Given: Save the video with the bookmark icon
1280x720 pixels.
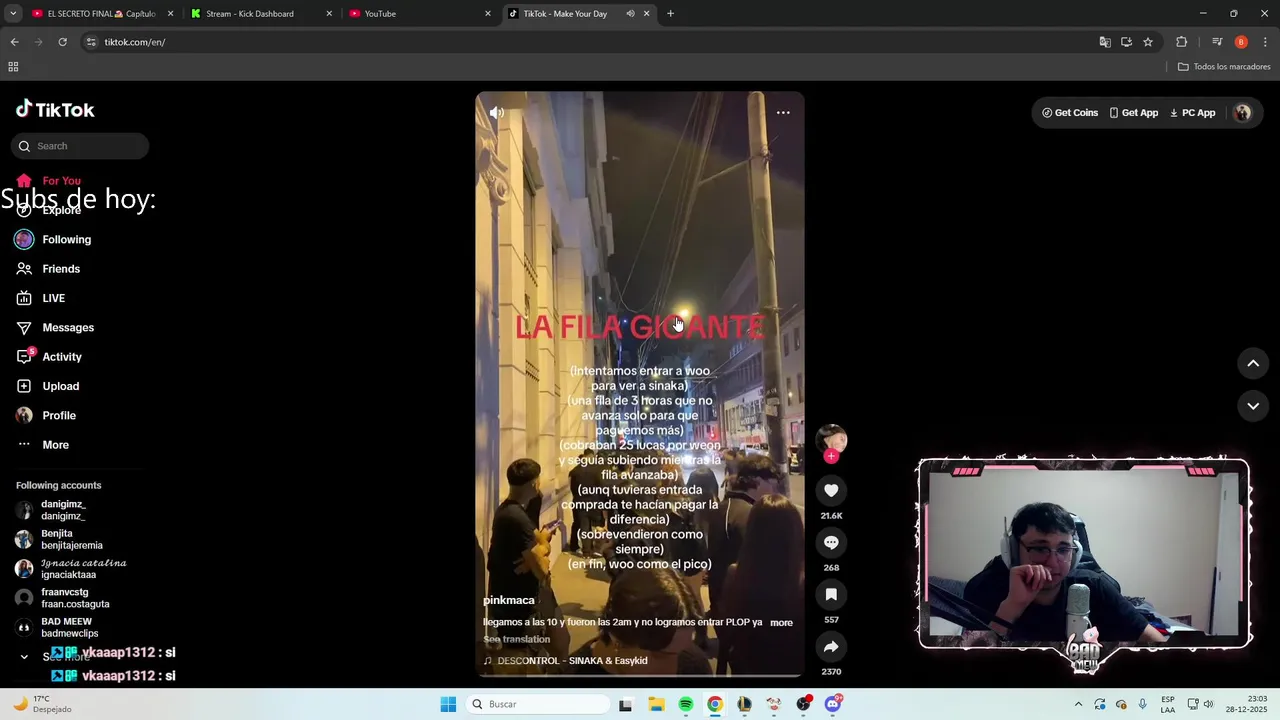Looking at the screenshot, I should (x=831, y=594).
